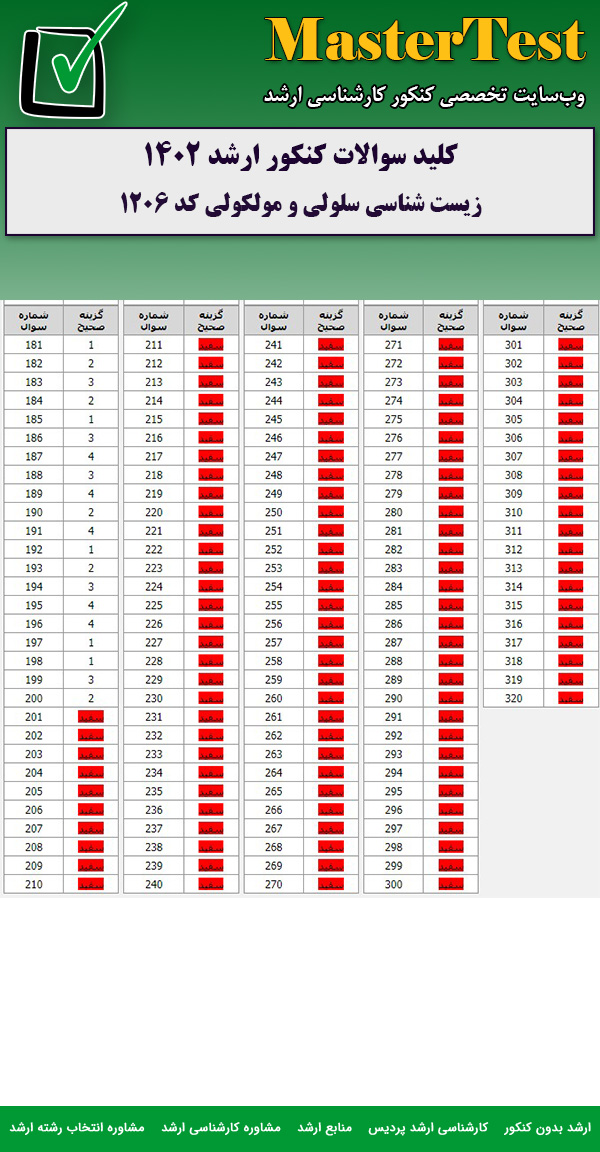Click the red locked answer for question 271
The height and width of the screenshot is (1152, 600).
(451, 345)
